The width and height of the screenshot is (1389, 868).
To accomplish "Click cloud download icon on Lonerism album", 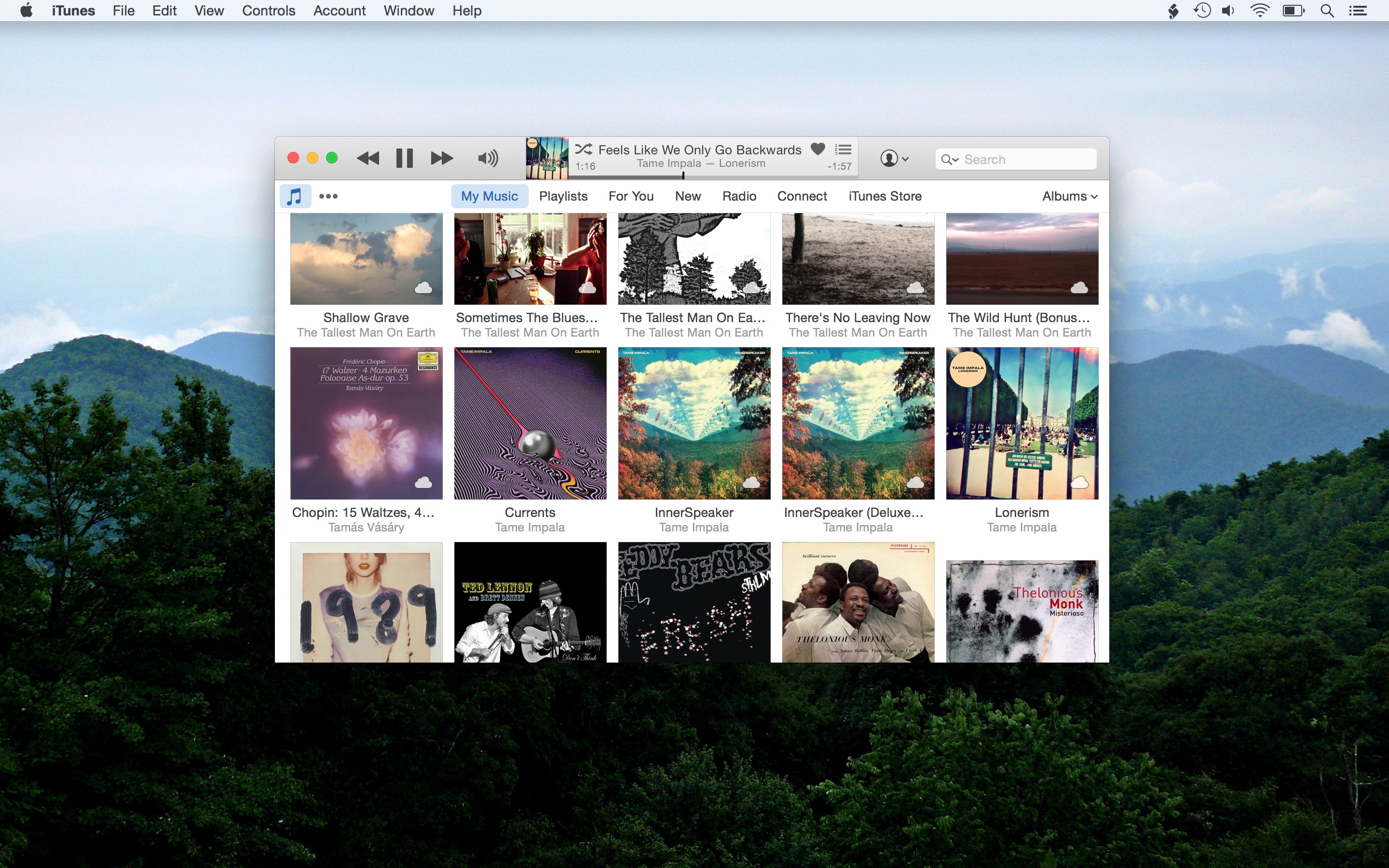I will pyautogui.click(x=1079, y=482).
